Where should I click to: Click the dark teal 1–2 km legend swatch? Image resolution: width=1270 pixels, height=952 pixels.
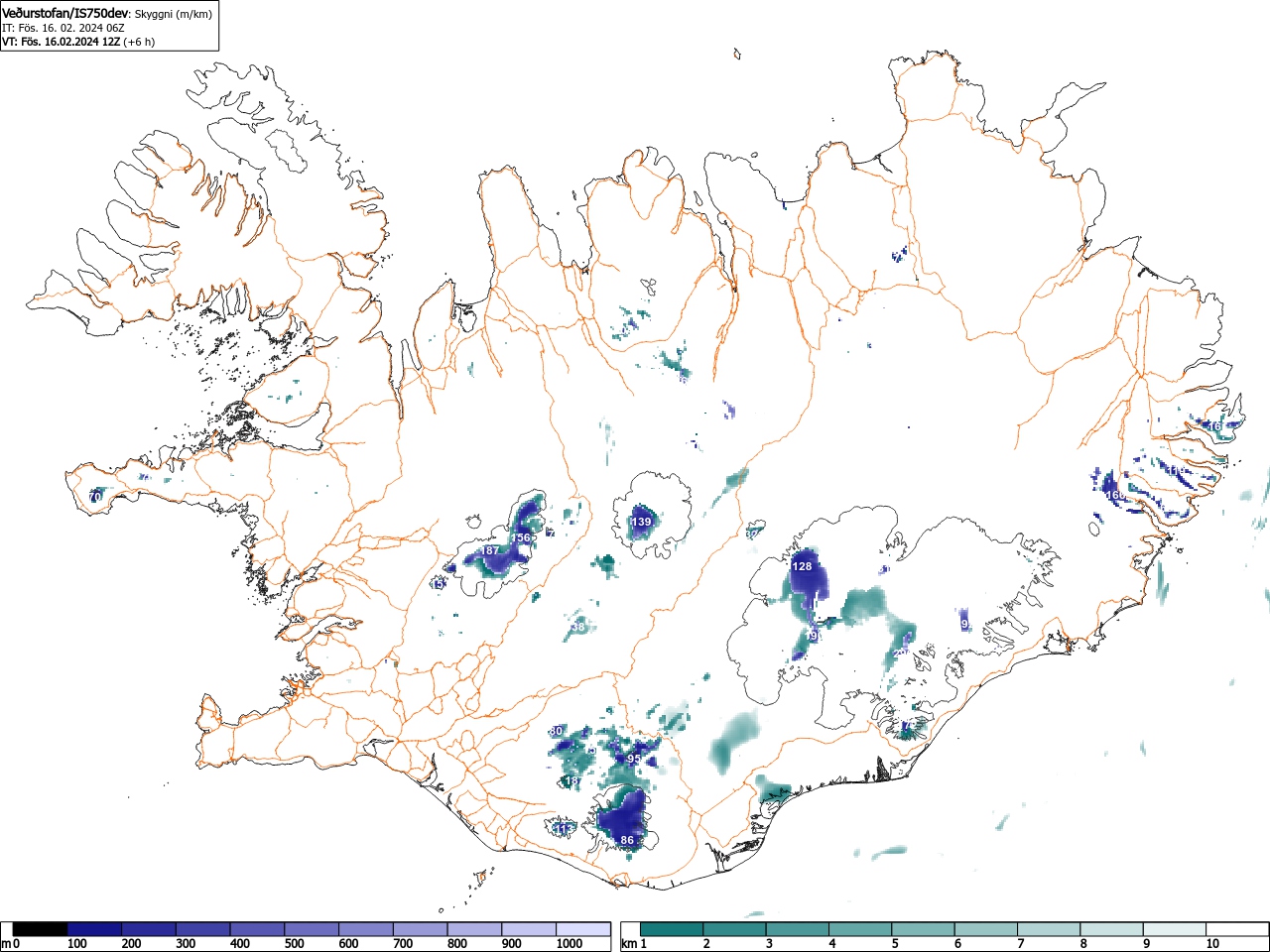[x=672, y=929]
